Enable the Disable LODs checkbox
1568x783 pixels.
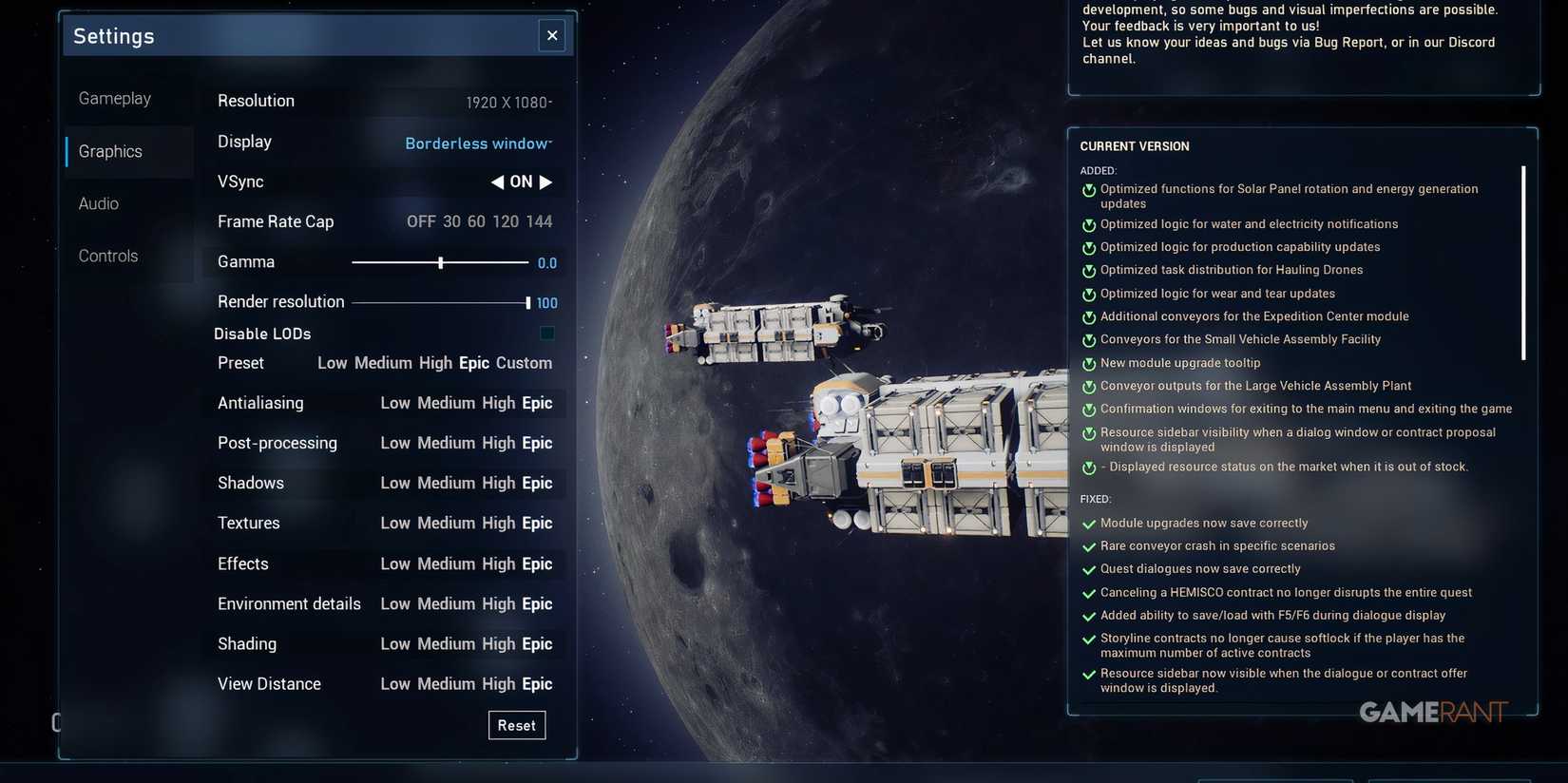(547, 334)
